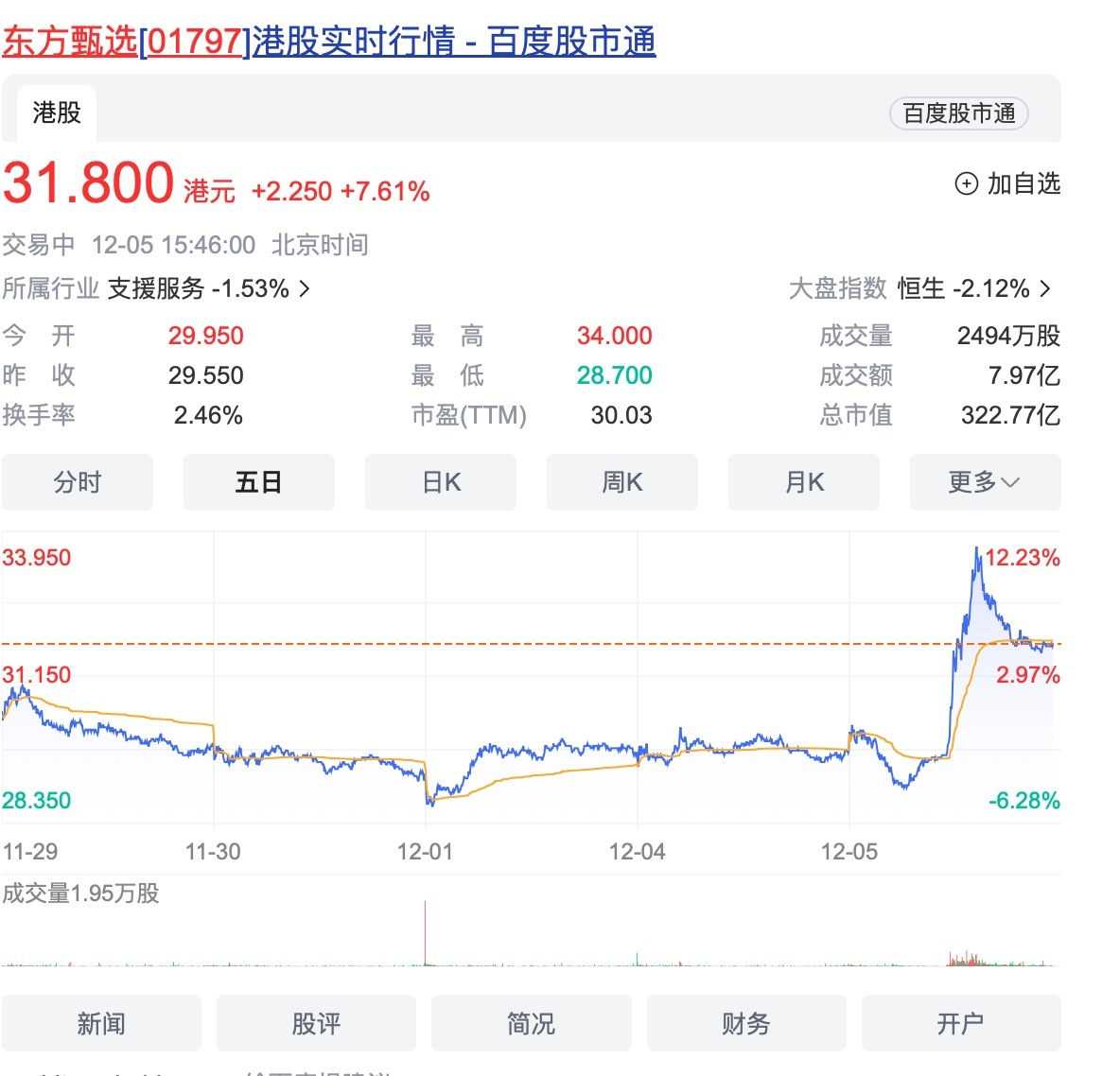Open the 东方甄选 港股实时行情 title link
This screenshot has width=1120, height=1076.
click(x=328, y=42)
